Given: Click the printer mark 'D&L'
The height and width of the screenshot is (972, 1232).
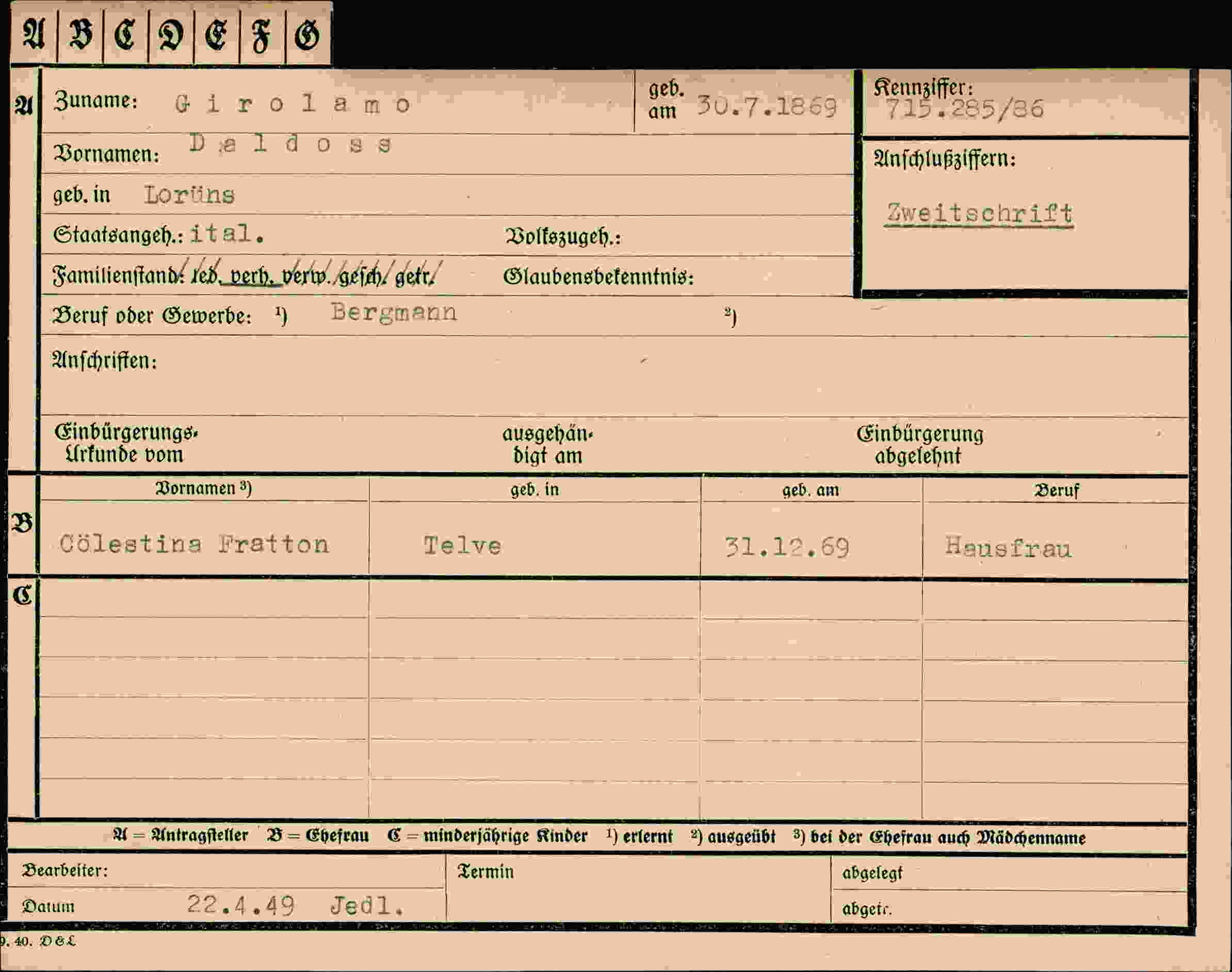Looking at the screenshot, I should 57,942.
